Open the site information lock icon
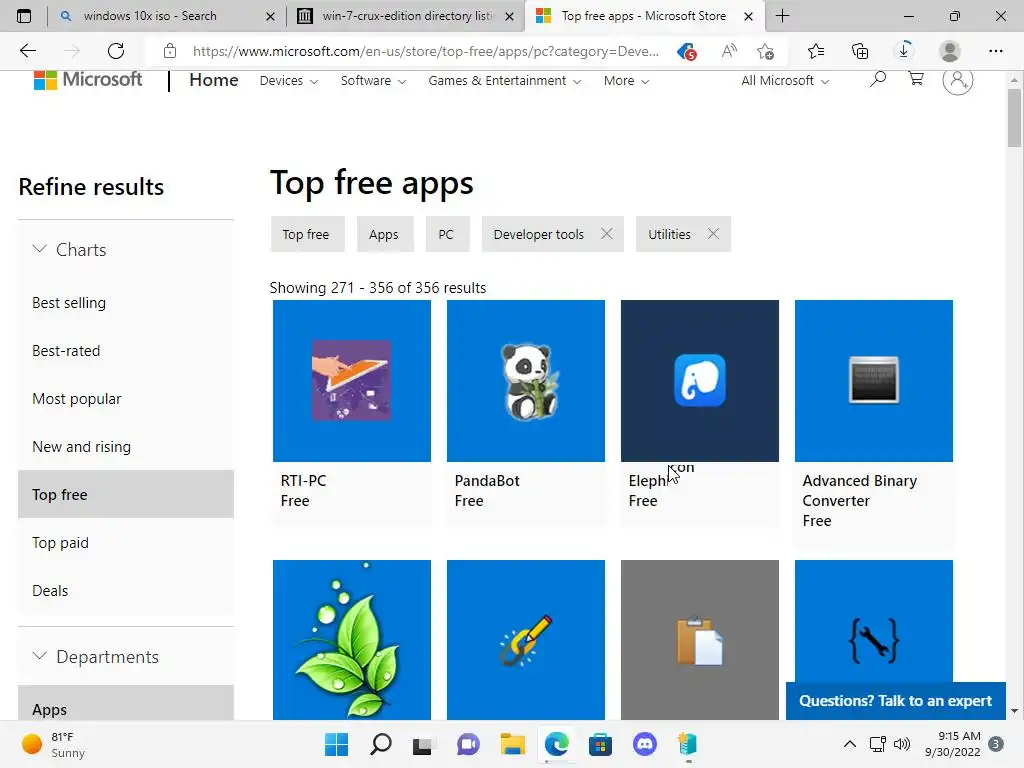 click(170, 51)
